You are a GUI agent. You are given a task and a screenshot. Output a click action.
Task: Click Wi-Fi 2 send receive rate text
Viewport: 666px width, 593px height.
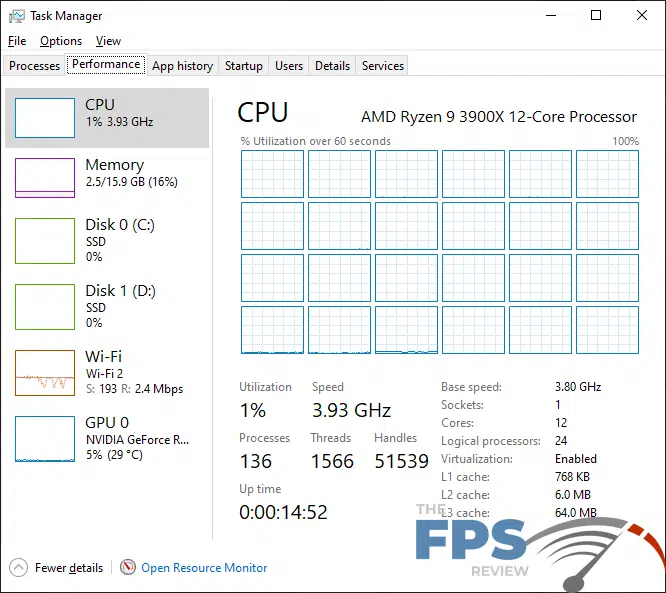[134, 389]
